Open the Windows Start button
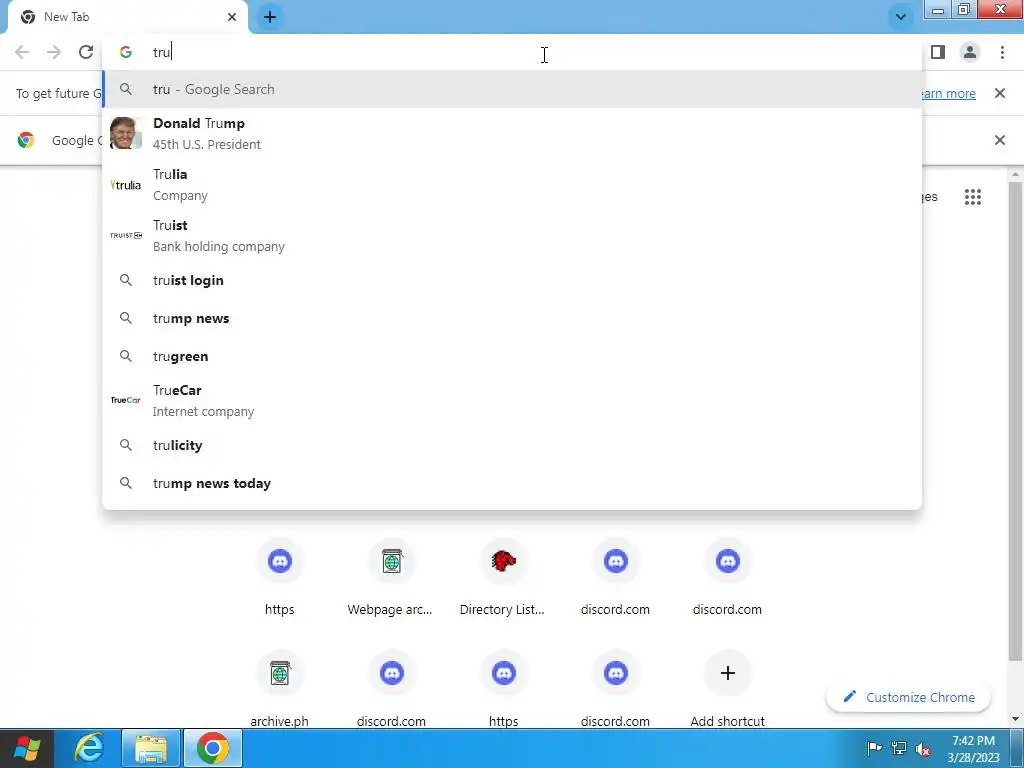 (x=26, y=749)
